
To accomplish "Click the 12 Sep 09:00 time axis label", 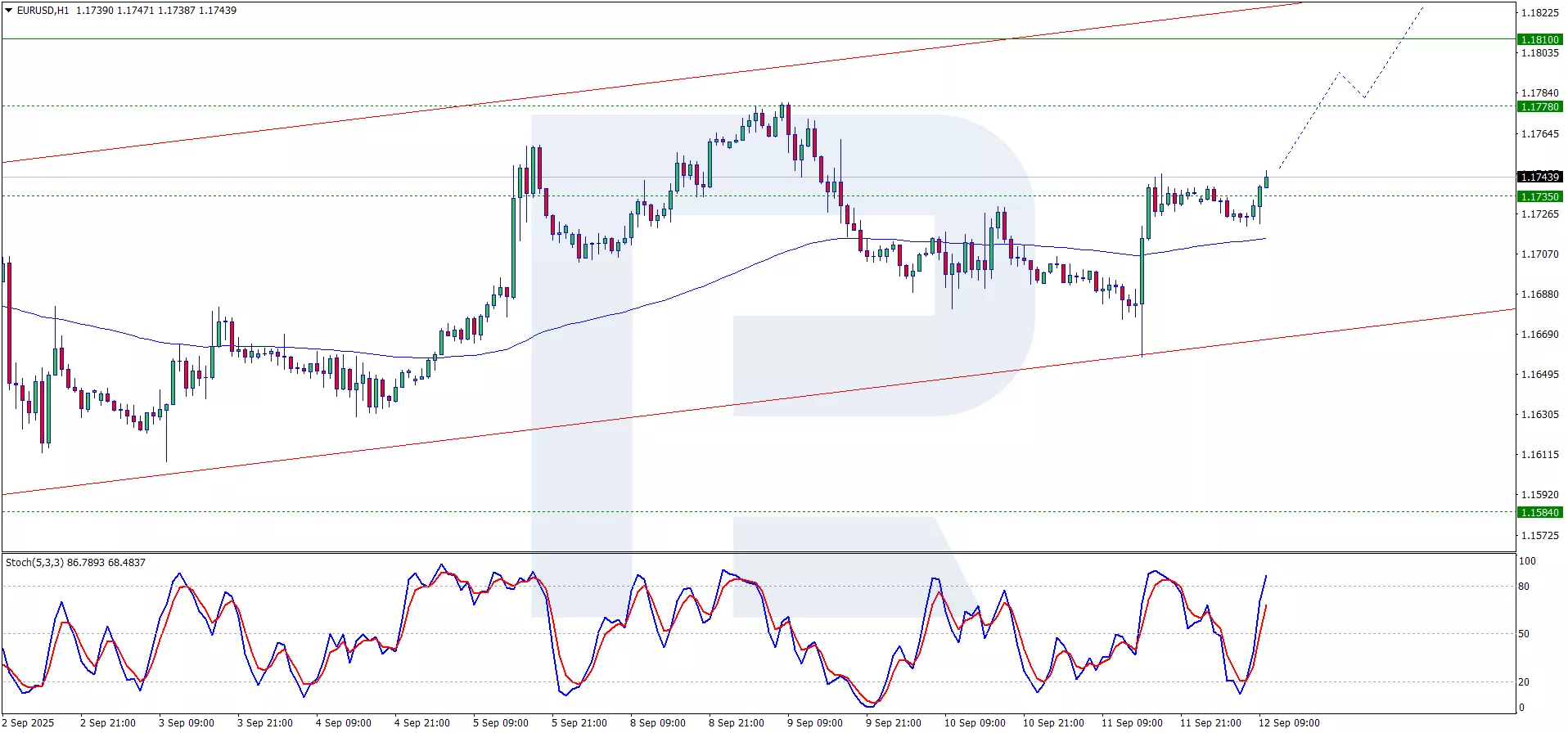I will point(1289,722).
